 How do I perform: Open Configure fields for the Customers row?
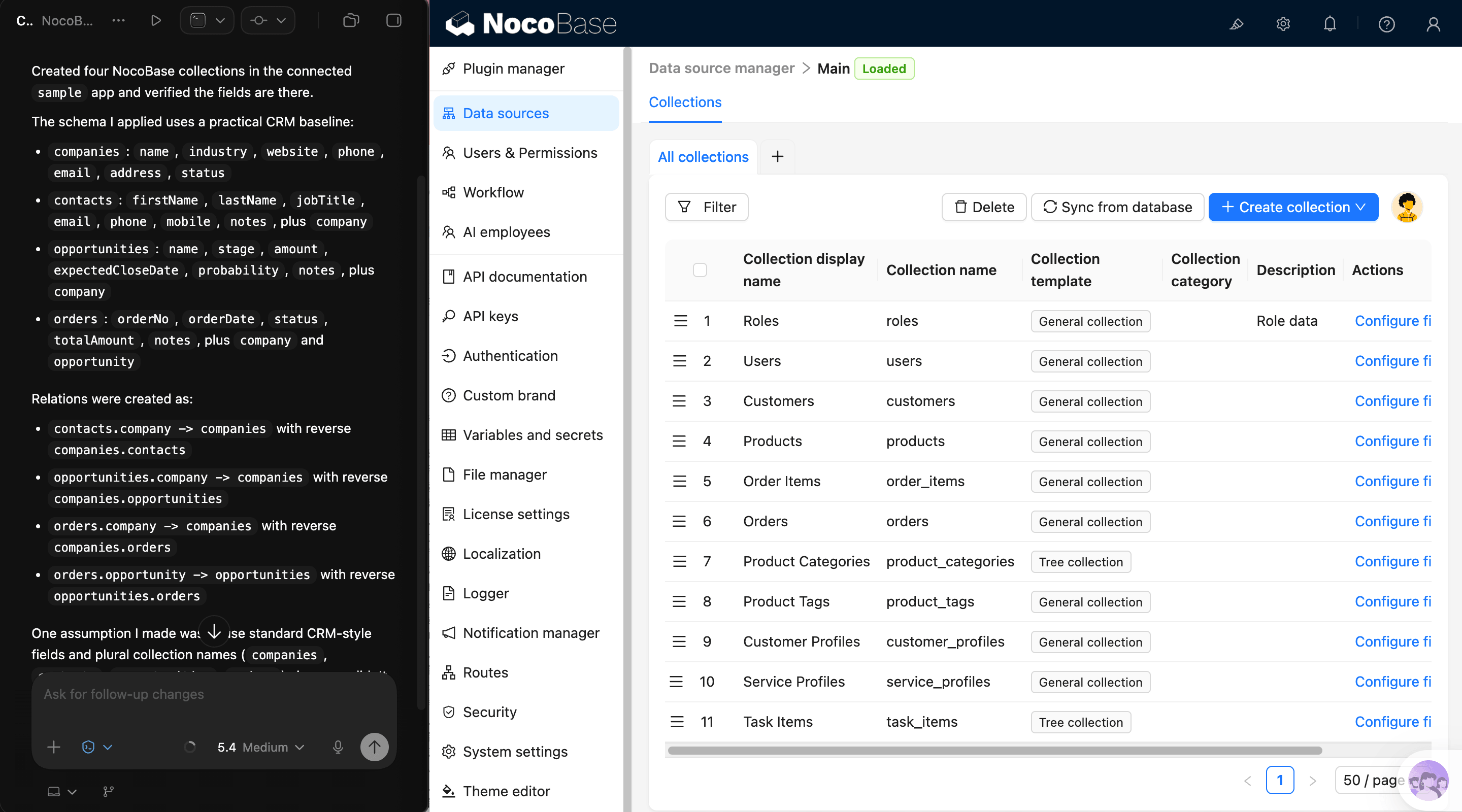click(x=1393, y=400)
